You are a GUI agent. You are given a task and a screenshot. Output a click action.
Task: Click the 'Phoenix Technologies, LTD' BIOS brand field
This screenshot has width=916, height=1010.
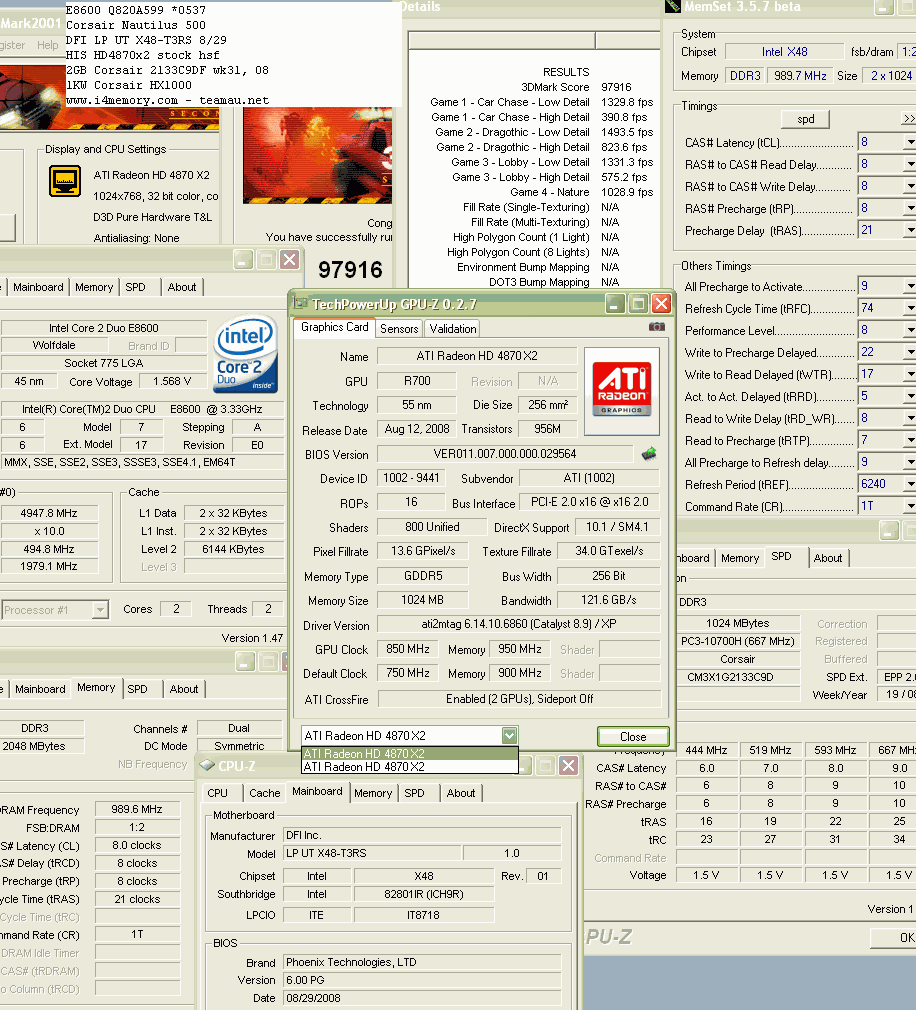422,962
